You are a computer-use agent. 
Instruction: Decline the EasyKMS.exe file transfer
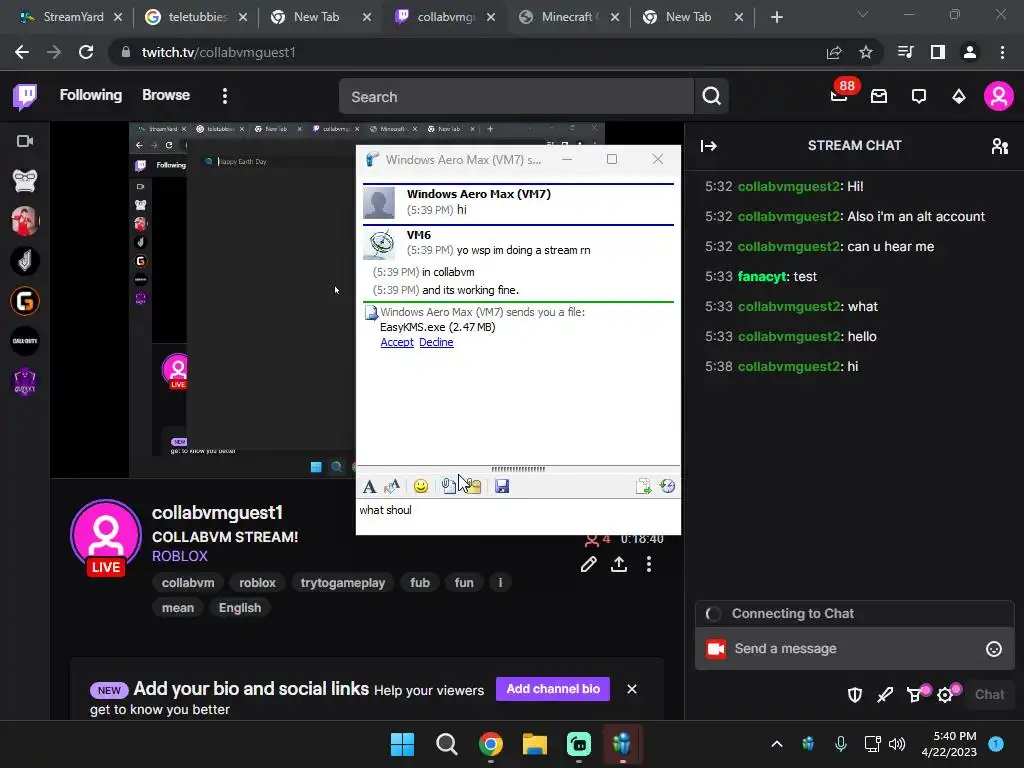tap(436, 342)
